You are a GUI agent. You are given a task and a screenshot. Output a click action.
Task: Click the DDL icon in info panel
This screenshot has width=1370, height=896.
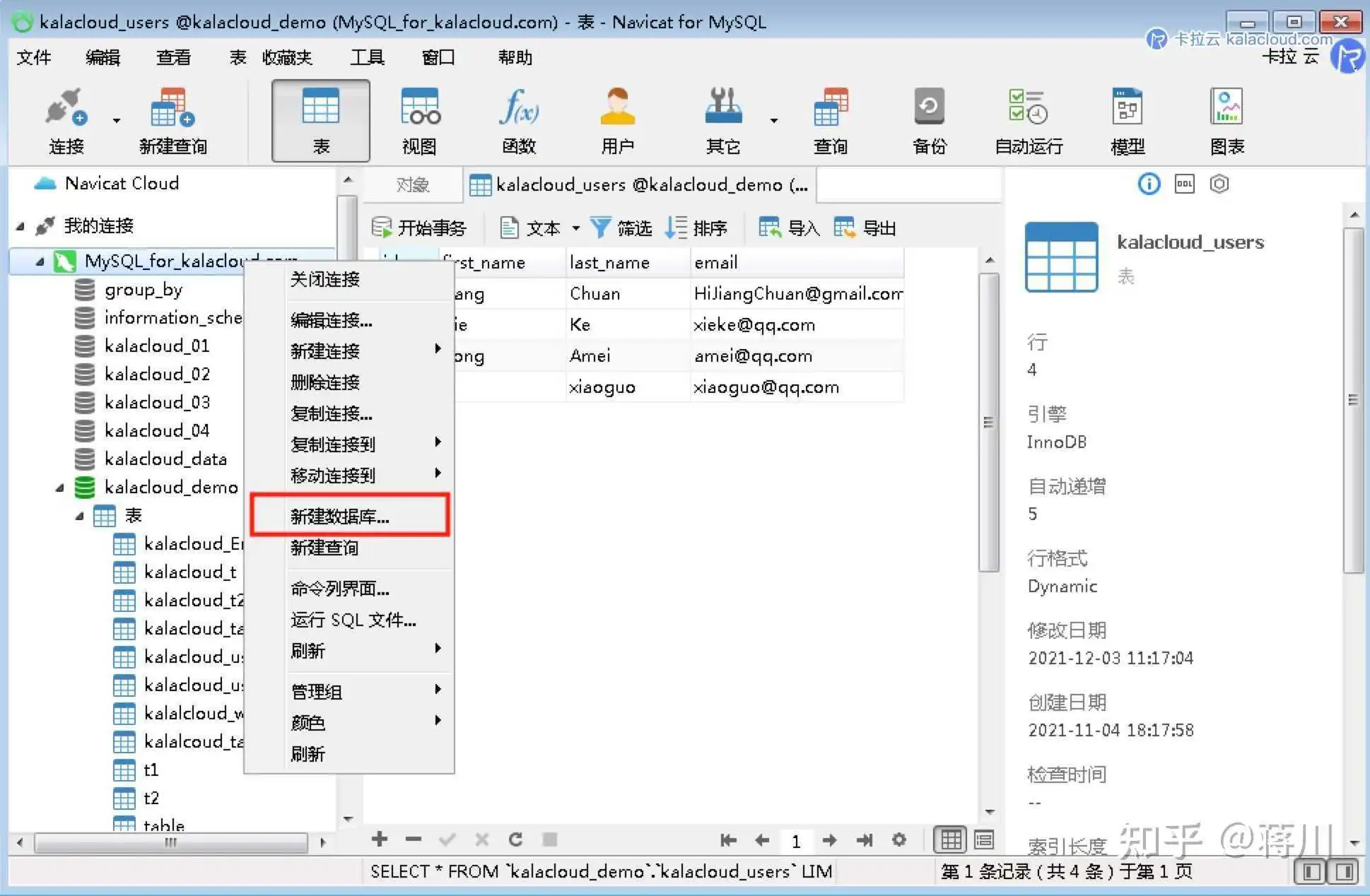point(1184,184)
